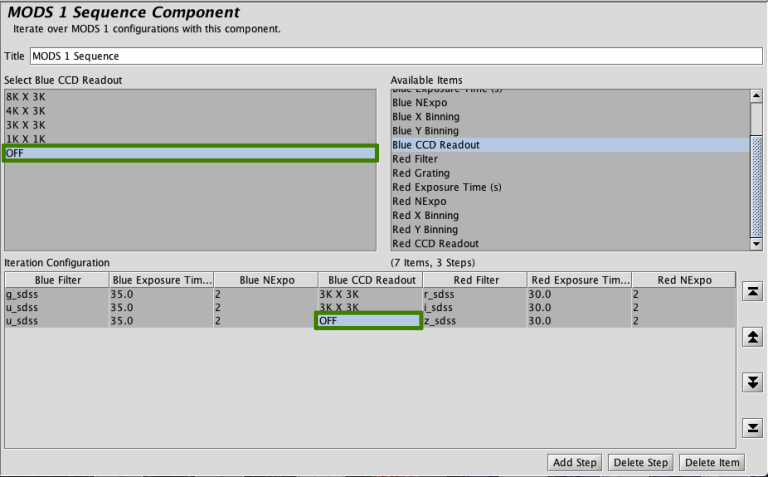Click the Blue Exposure Tim... column header
This screenshot has height=477, width=768.
tap(162, 280)
